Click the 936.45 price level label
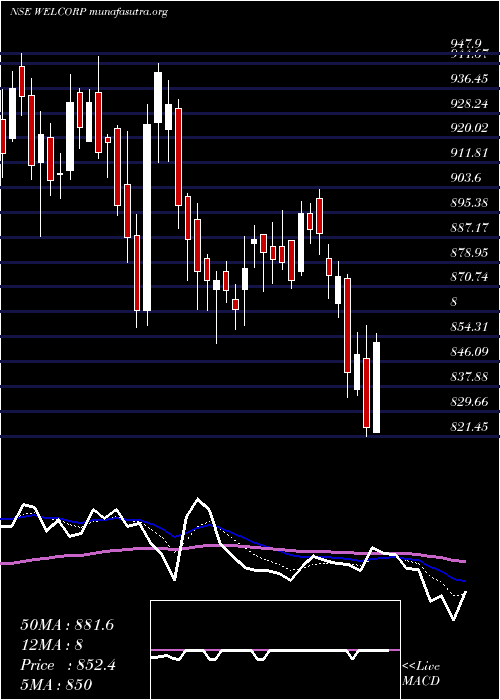 tap(469, 79)
